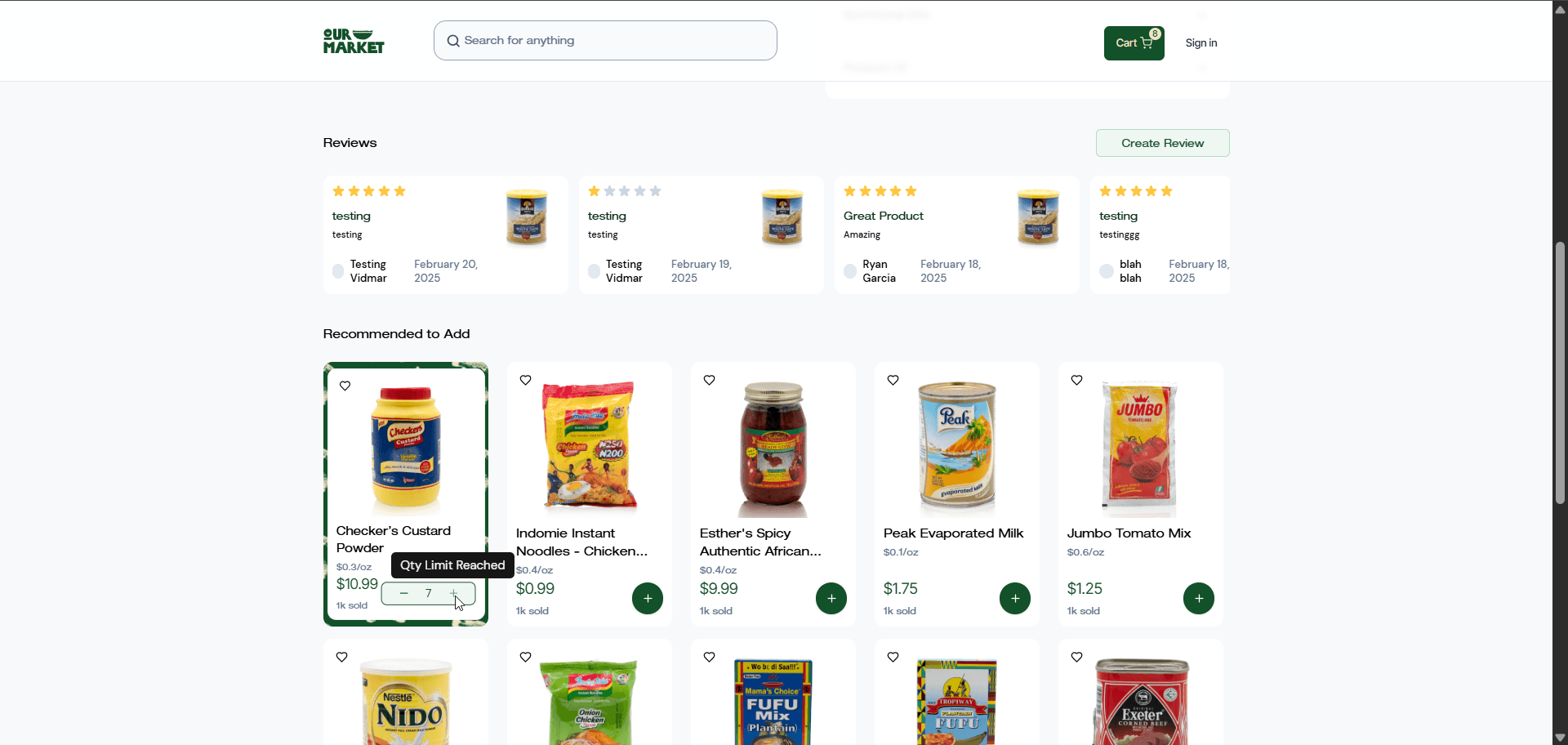Screen dimensions: 1568x745
Task: Add Indomie Instant Noodles to cart
Action: (648, 598)
